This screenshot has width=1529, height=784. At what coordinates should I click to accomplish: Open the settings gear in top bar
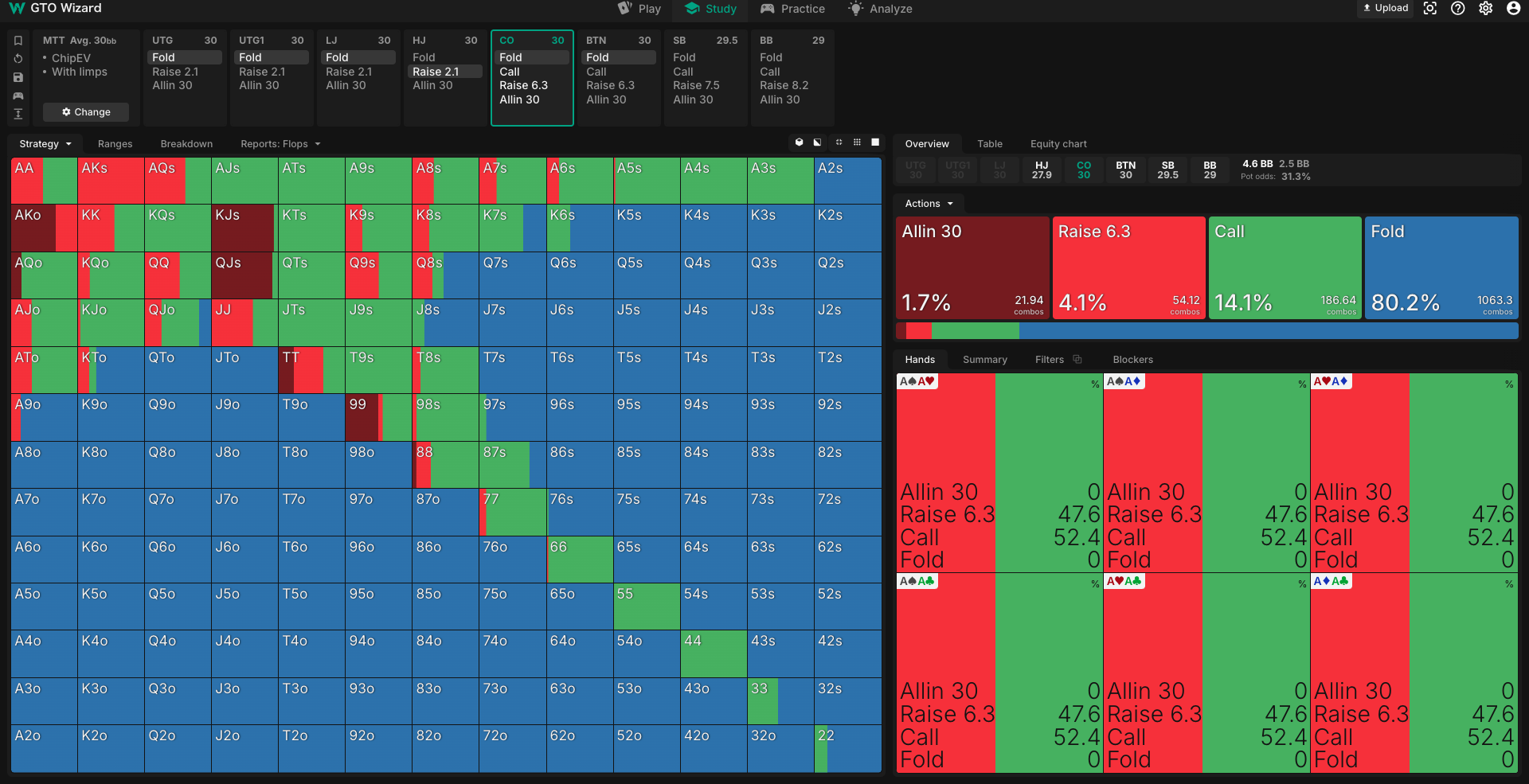pos(1486,9)
